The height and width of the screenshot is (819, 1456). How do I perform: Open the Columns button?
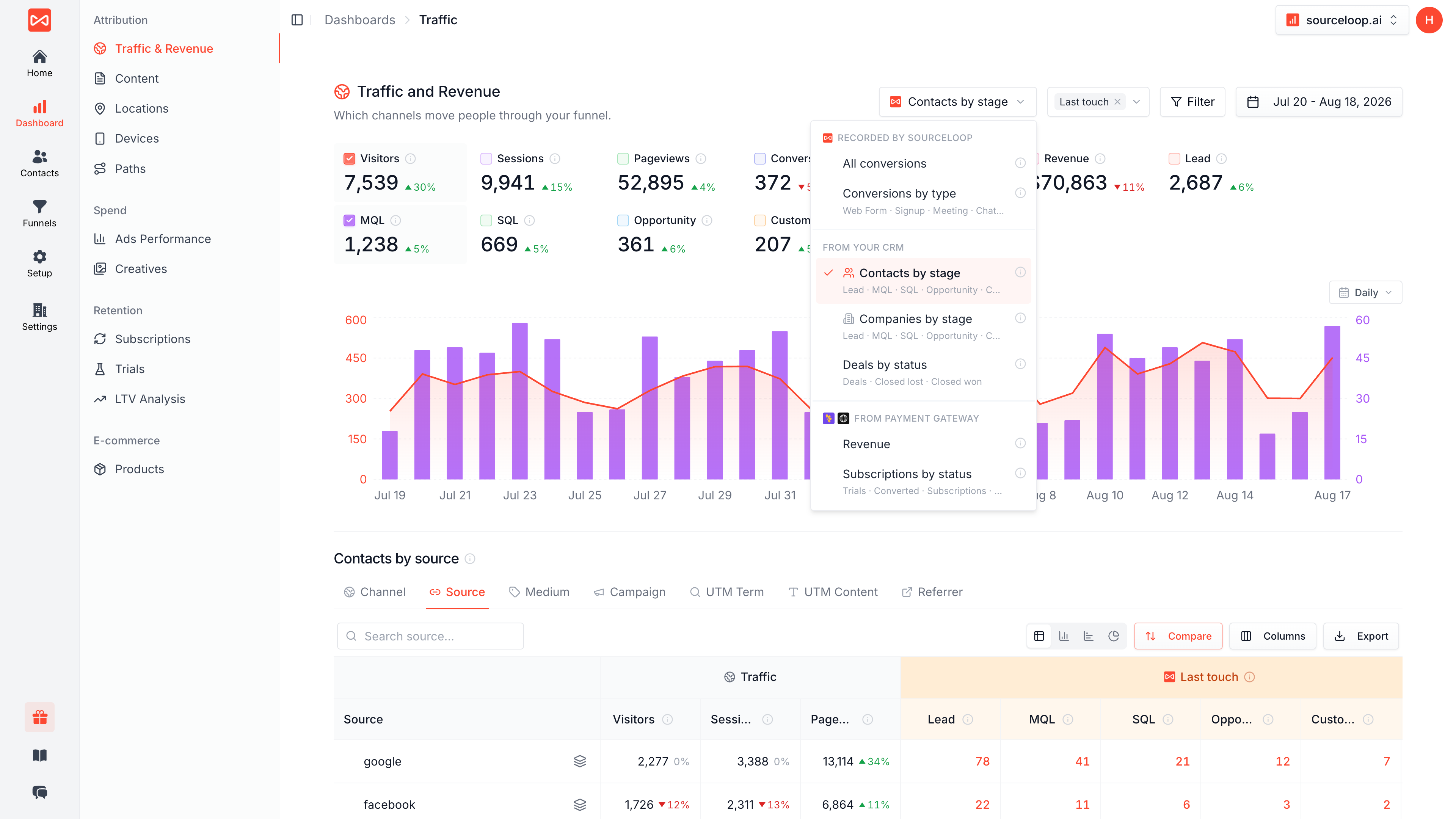[1273, 636]
